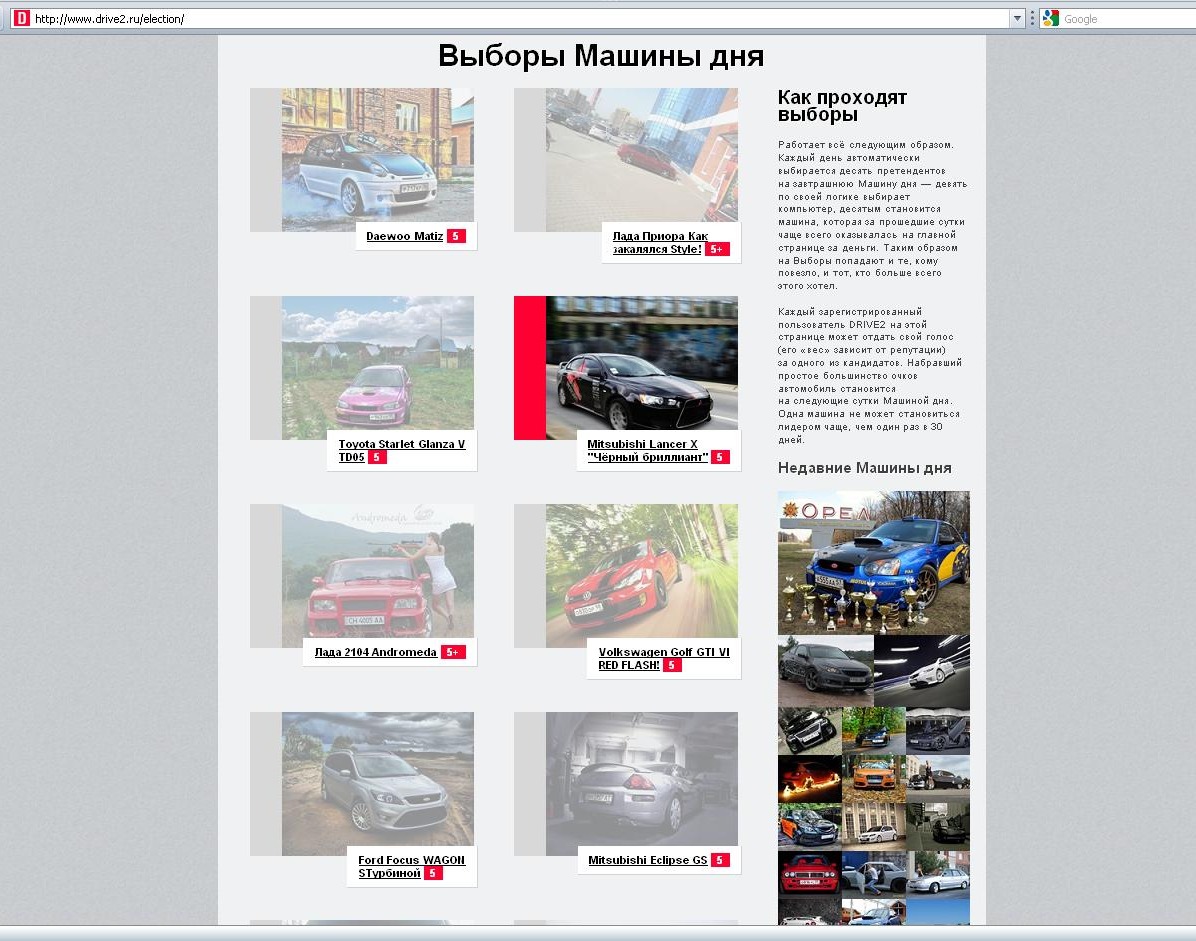The width and height of the screenshot is (1196, 941).
Task: Open the red classic car recent thumbnail
Action: pos(809,875)
